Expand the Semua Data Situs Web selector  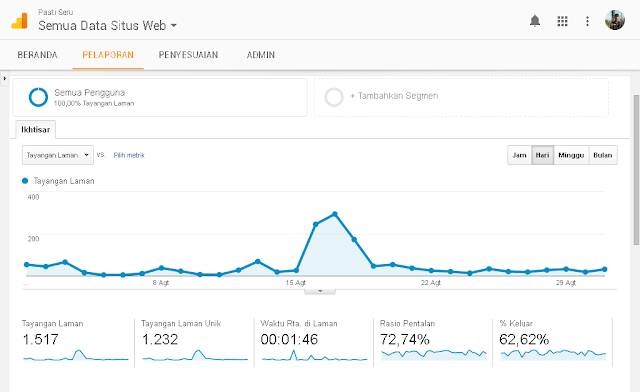(107, 26)
